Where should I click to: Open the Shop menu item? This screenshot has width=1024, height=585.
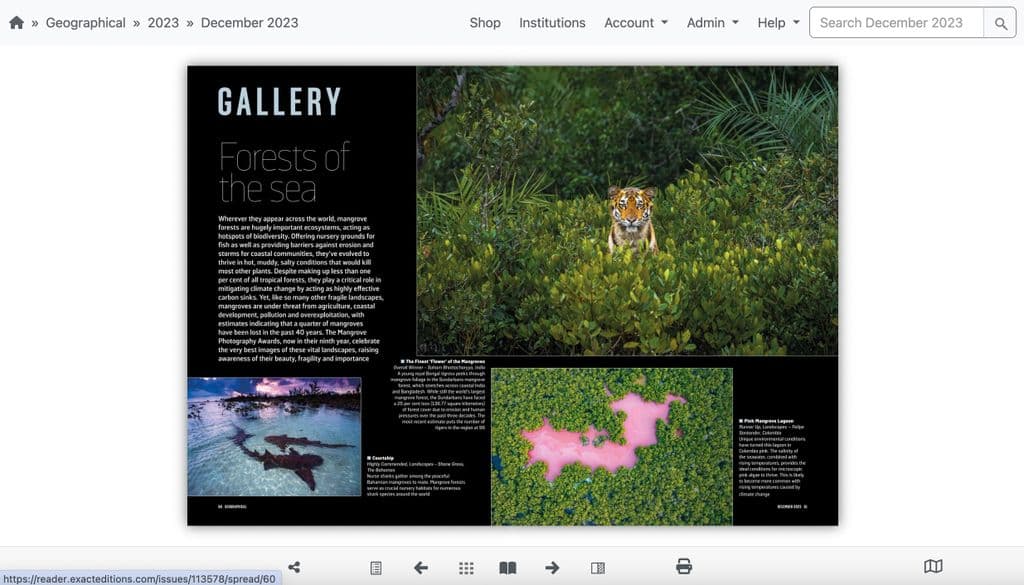485,23
